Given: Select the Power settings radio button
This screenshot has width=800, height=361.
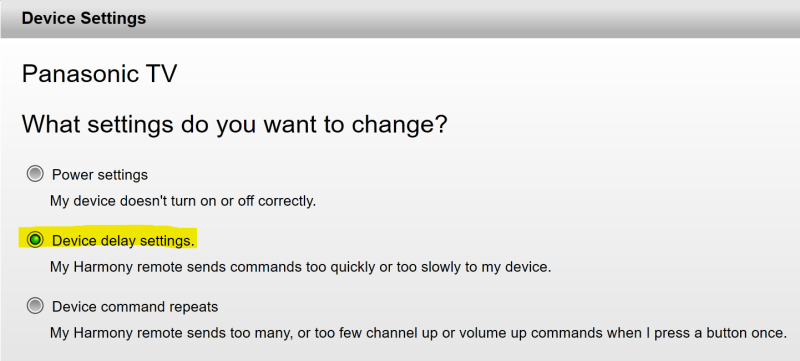Looking at the screenshot, I should 35,174.
